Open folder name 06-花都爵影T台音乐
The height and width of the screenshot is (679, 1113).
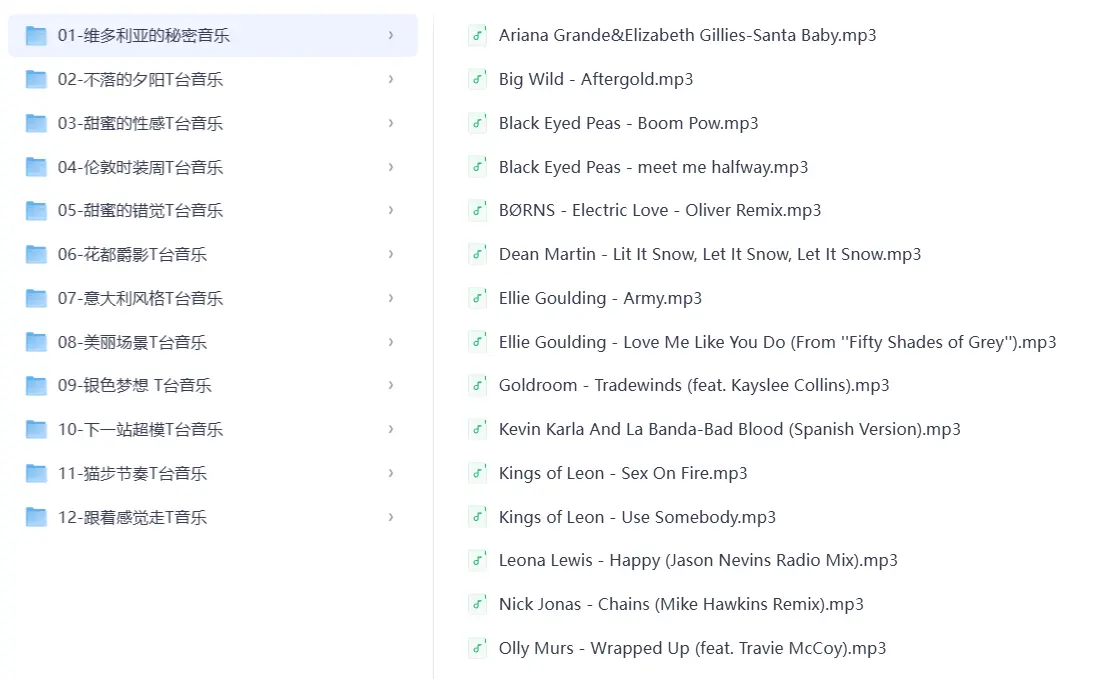tap(133, 255)
